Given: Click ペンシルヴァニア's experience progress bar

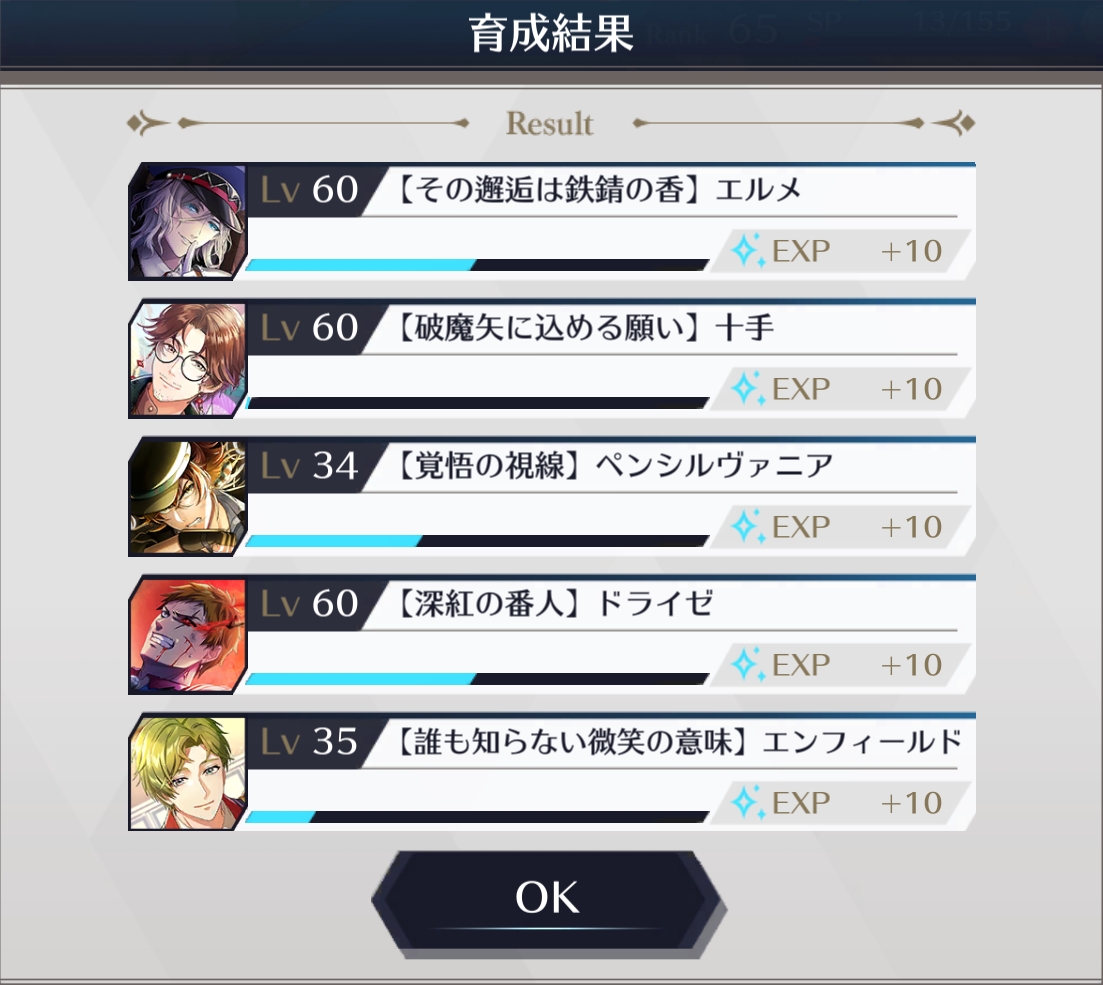Looking at the screenshot, I should 477,540.
